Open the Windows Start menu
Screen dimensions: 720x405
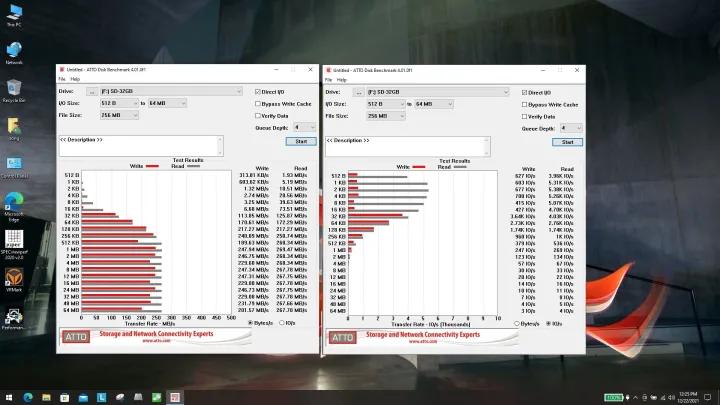point(9,397)
